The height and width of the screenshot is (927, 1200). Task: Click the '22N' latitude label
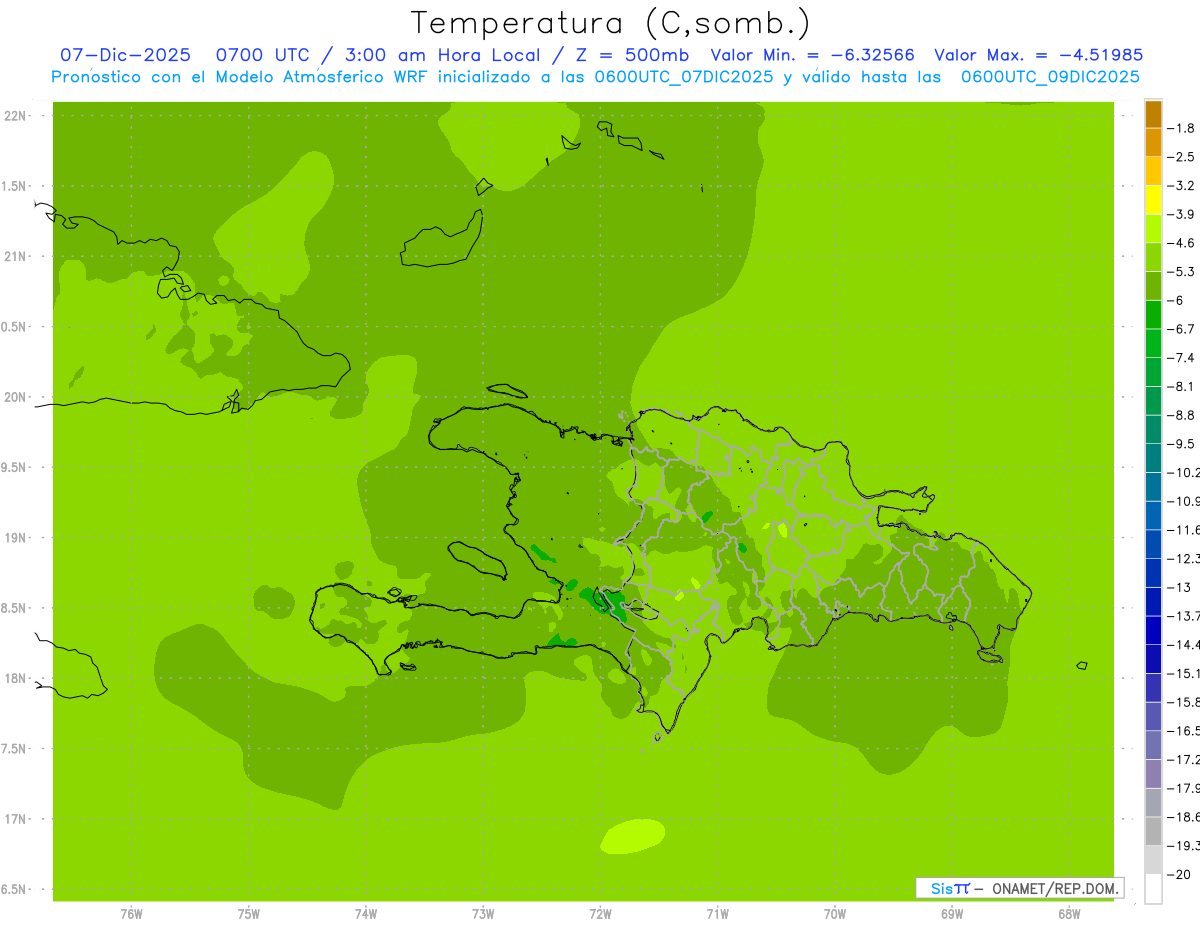(x=17, y=116)
